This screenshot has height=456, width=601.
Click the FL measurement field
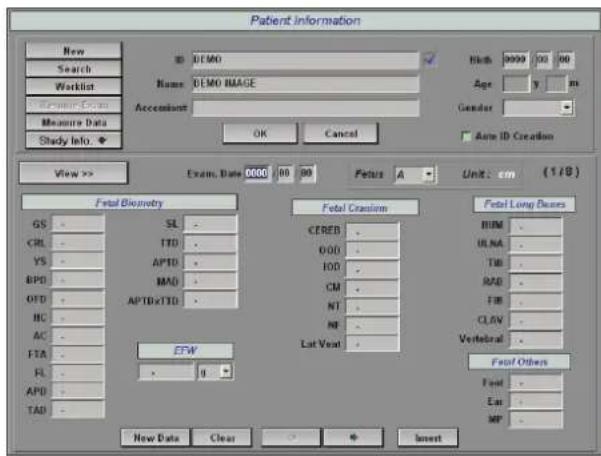click(78, 372)
